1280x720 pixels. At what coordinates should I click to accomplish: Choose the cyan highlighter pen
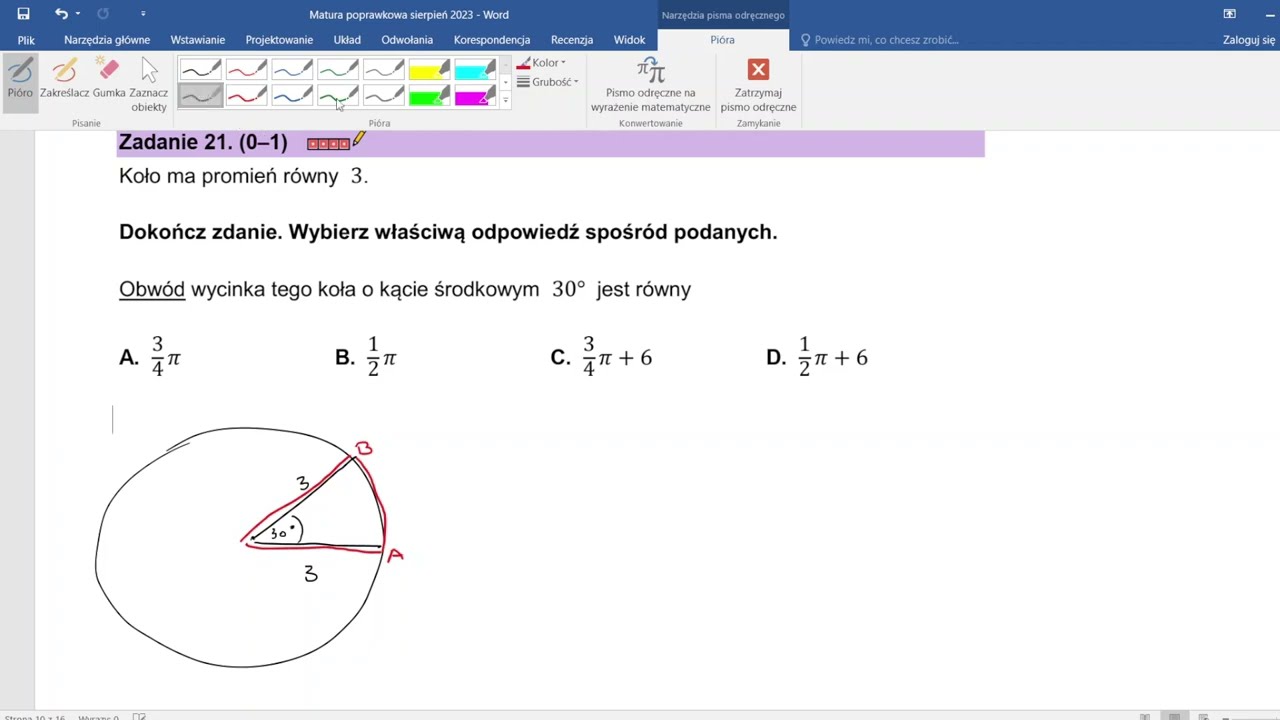(476, 70)
